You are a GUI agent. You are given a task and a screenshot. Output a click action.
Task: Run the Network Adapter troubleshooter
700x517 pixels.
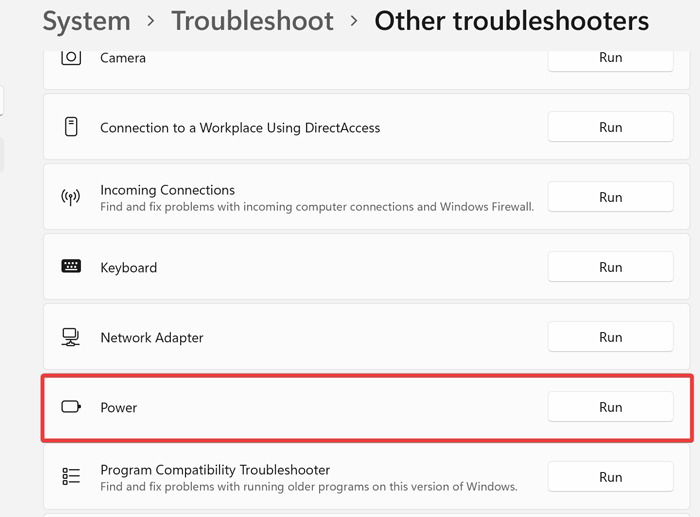tap(610, 337)
